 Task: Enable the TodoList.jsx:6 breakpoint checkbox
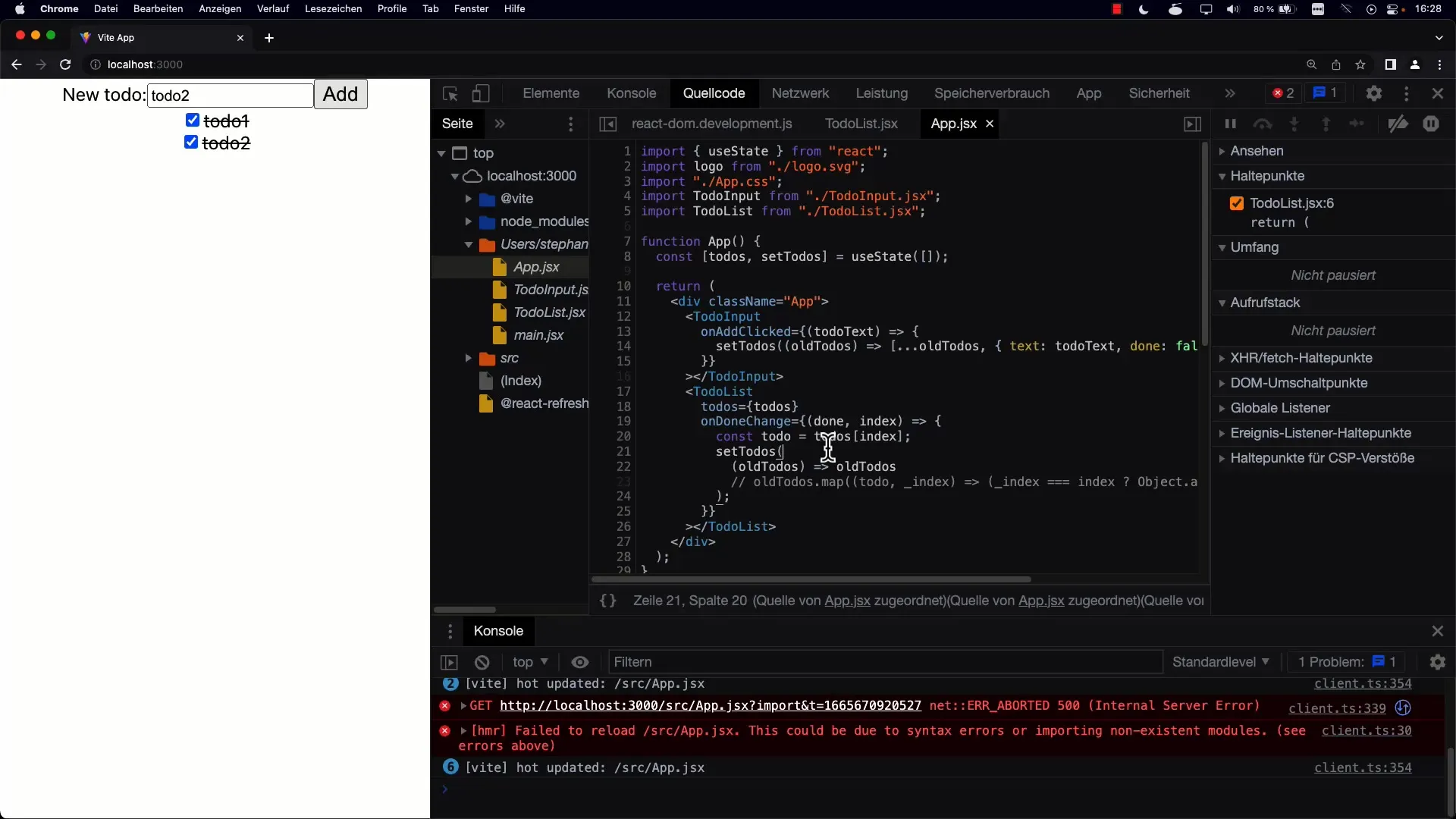click(x=1237, y=202)
